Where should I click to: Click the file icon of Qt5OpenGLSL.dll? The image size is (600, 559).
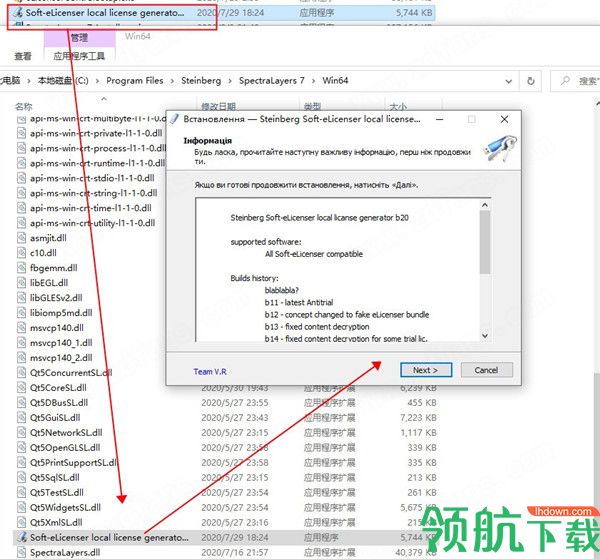[x=21, y=447]
